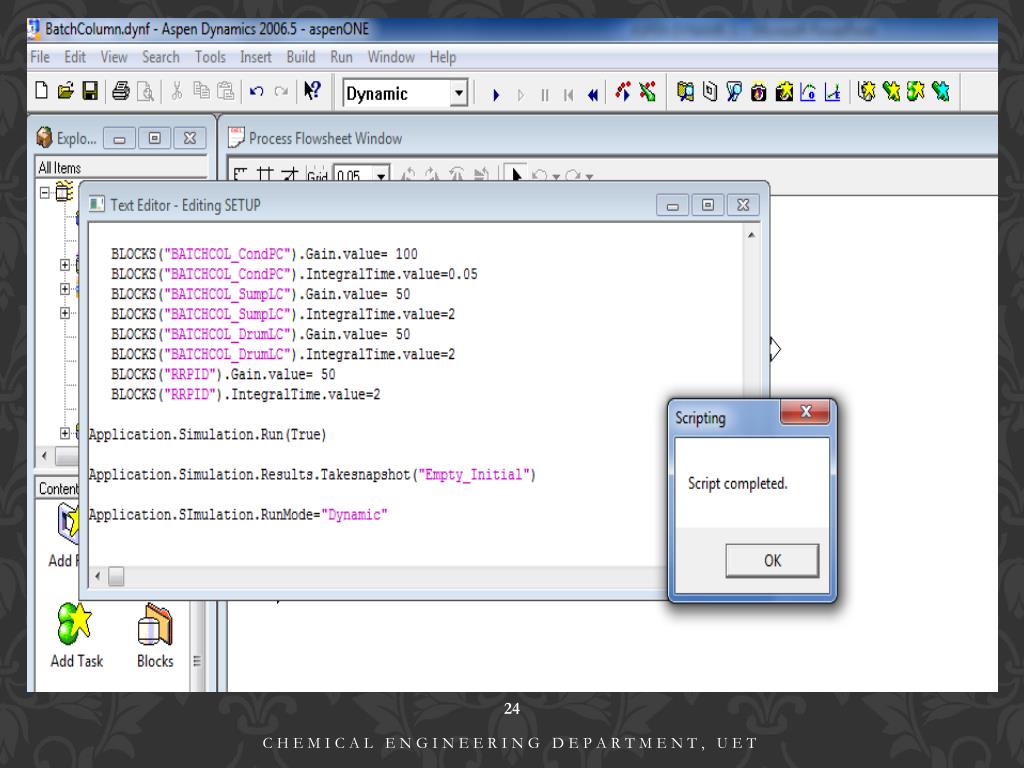Restart the simulation
The width and height of the screenshot is (1024, 768).
569,95
